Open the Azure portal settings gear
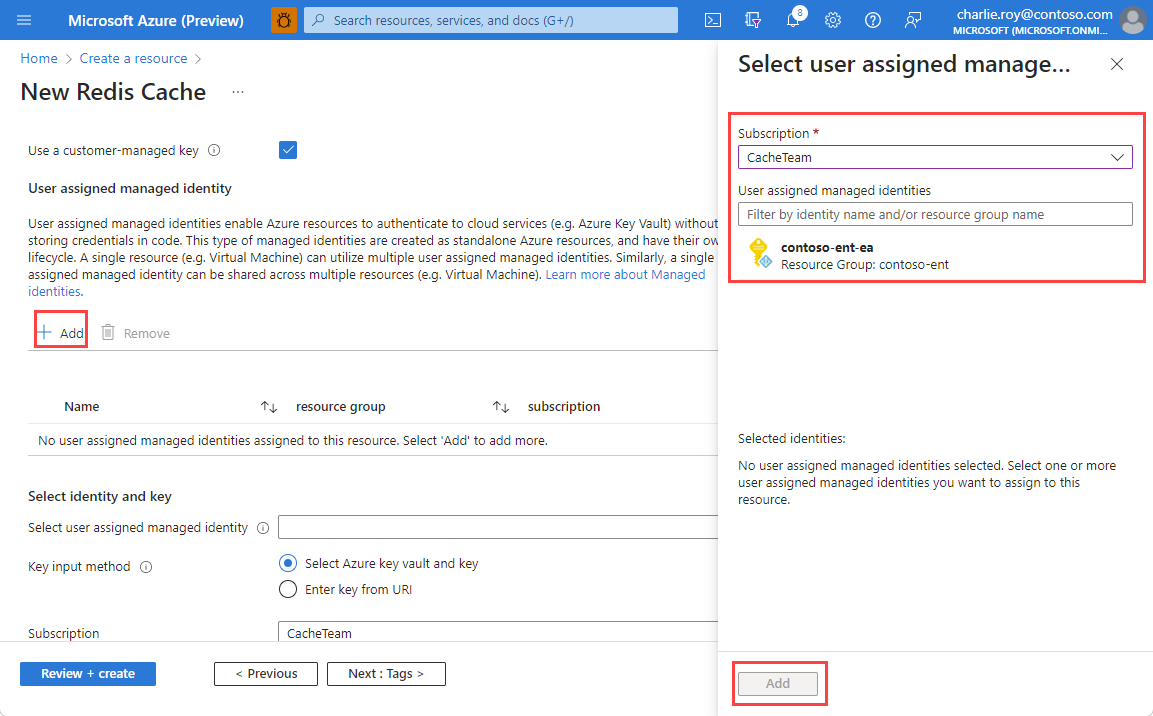Screen dimensions: 1153x716 click(833, 20)
